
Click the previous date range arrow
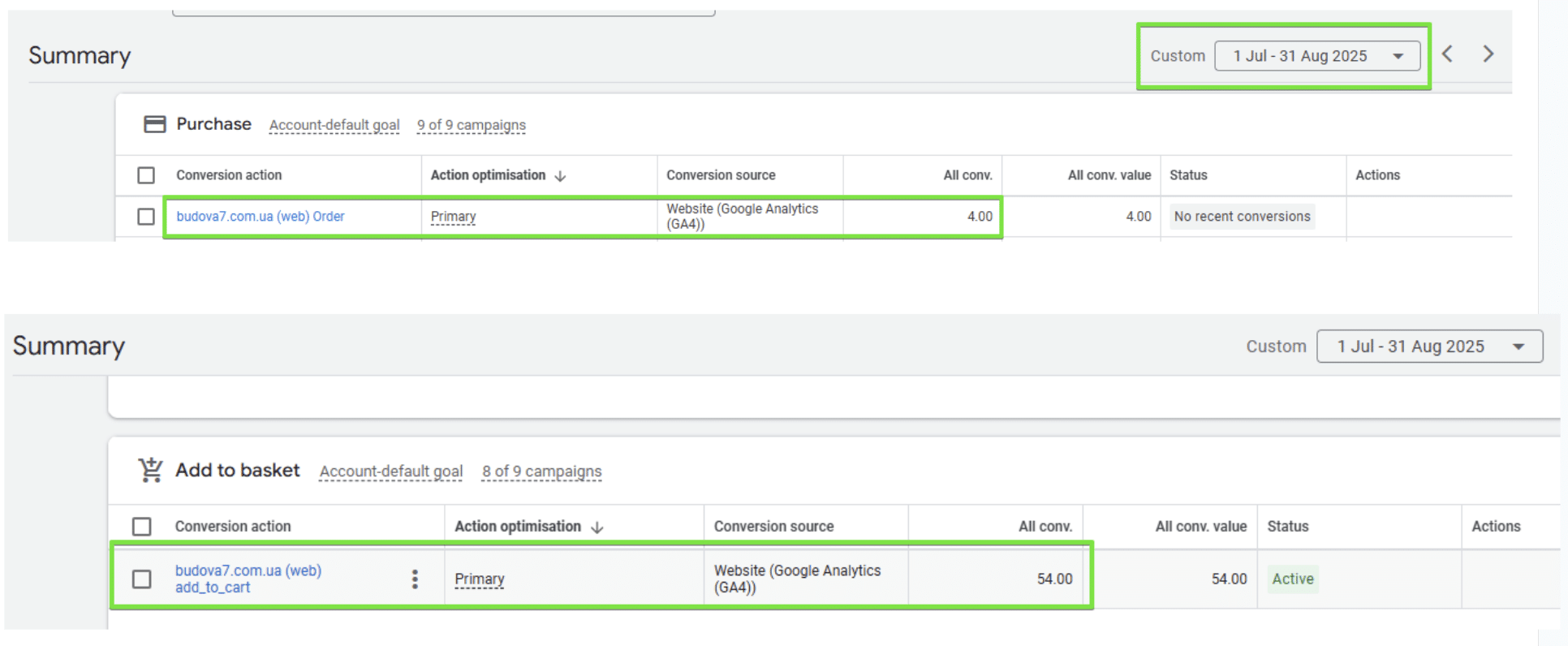coord(1447,54)
